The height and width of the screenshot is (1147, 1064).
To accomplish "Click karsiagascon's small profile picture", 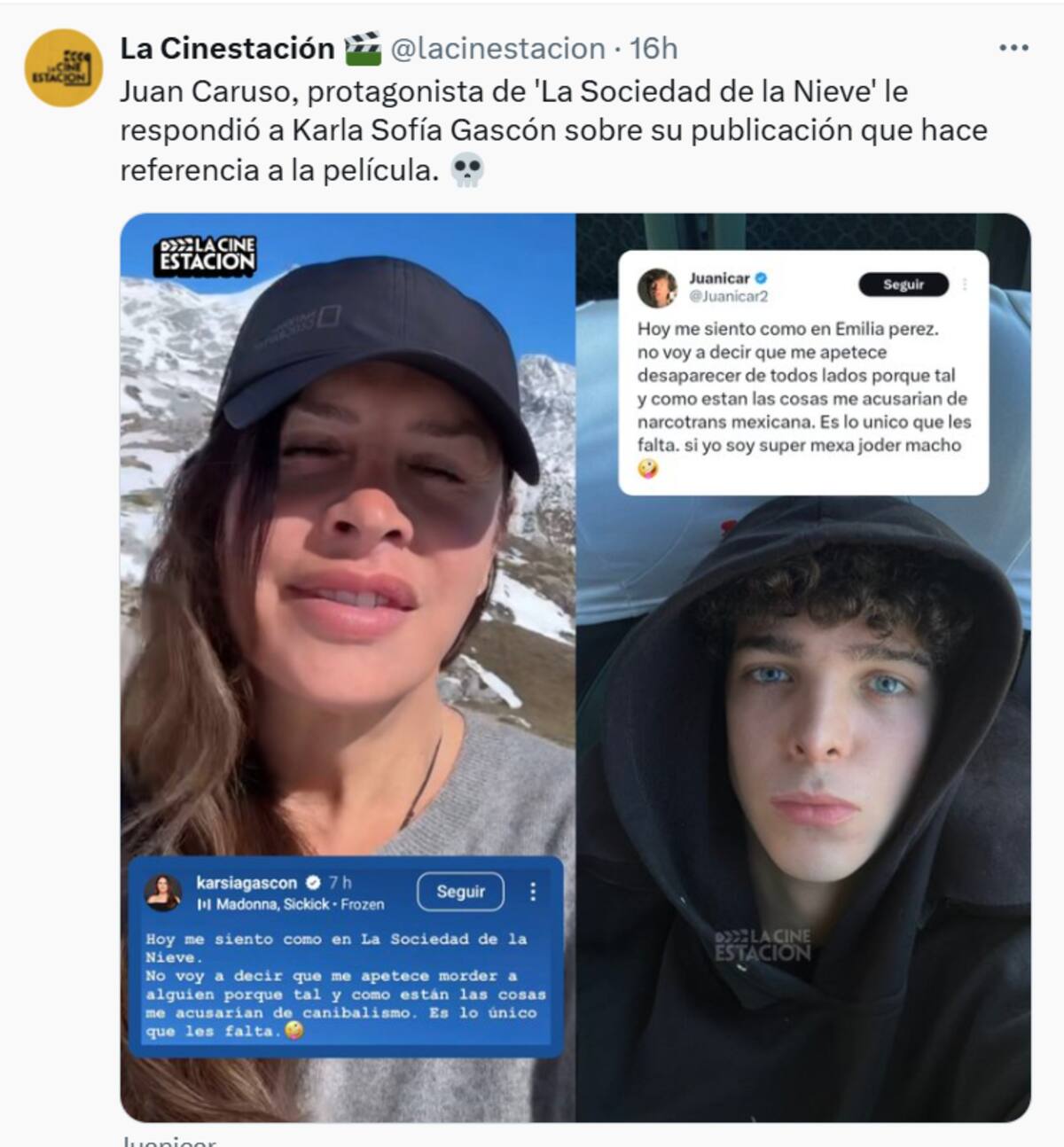I will (x=163, y=893).
